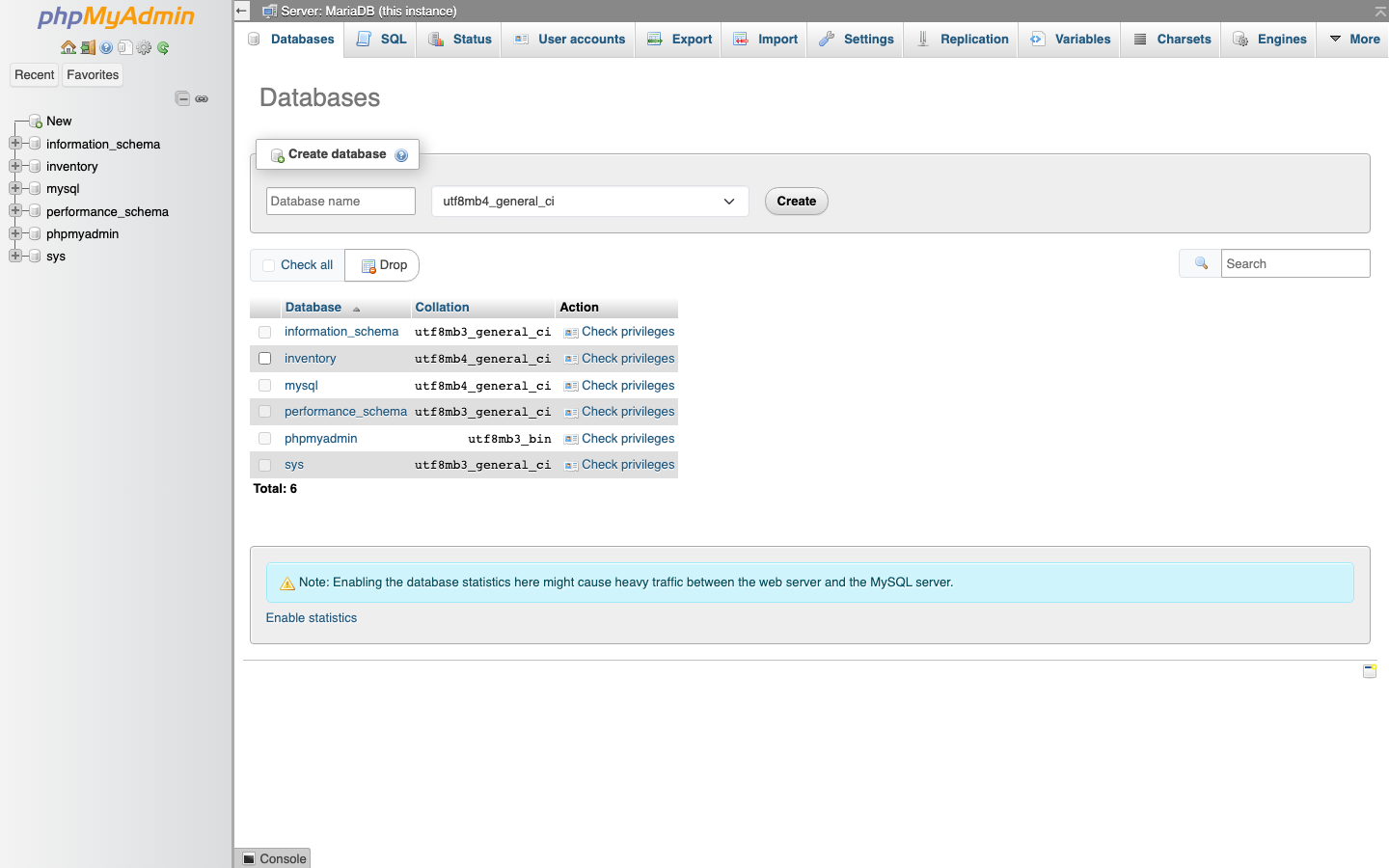Screen dimensions: 1389x868
Task: Expand information_schema in navigation tree
Action: click(x=14, y=144)
